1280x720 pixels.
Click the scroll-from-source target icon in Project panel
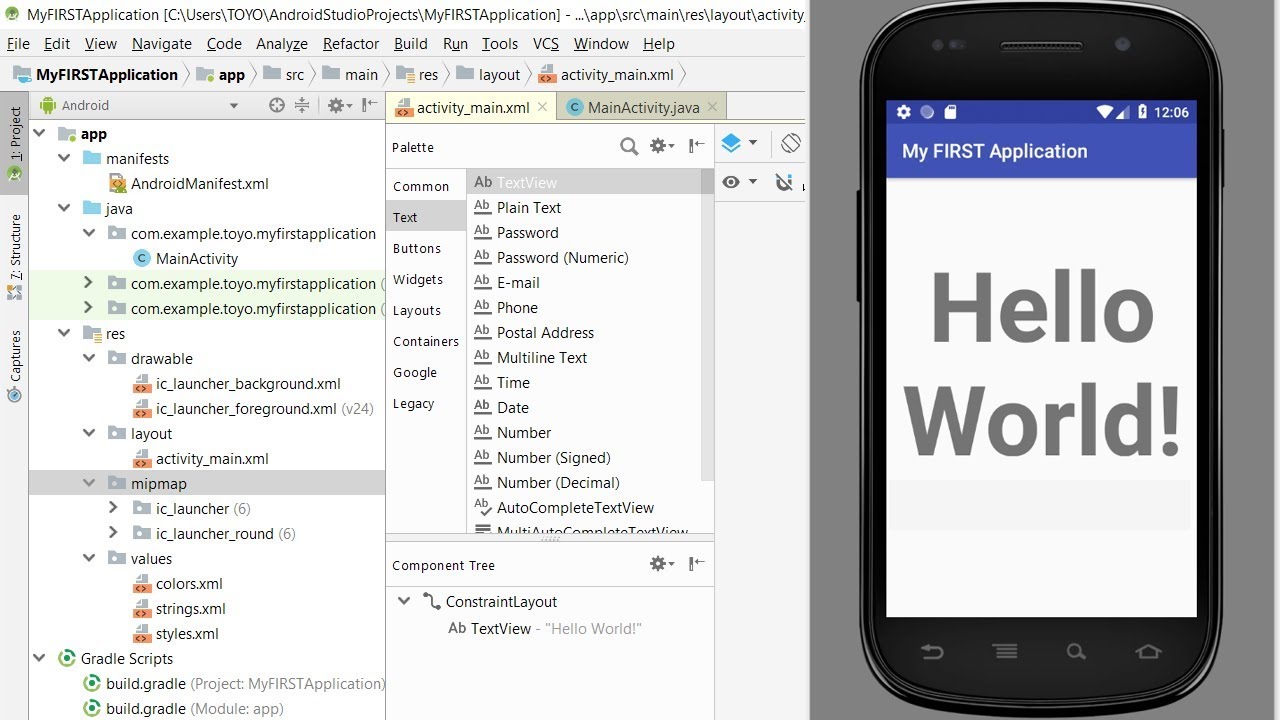click(x=277, y=105)
